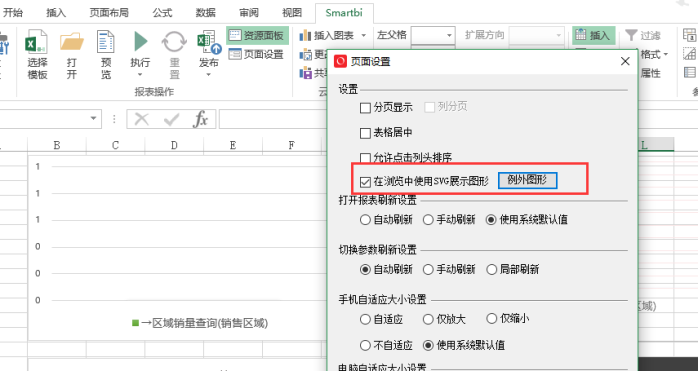Open the 数据 ribbon tab
Screen dimensions: 698x371
click(205, 12)
